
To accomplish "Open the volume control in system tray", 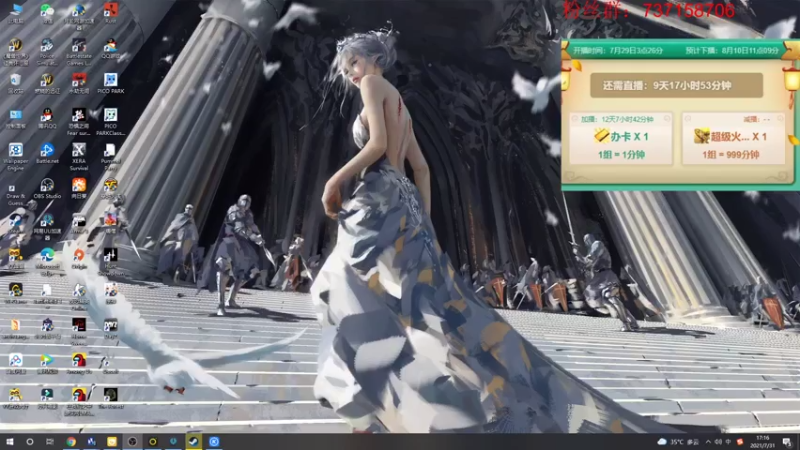I will coord(718,442).
